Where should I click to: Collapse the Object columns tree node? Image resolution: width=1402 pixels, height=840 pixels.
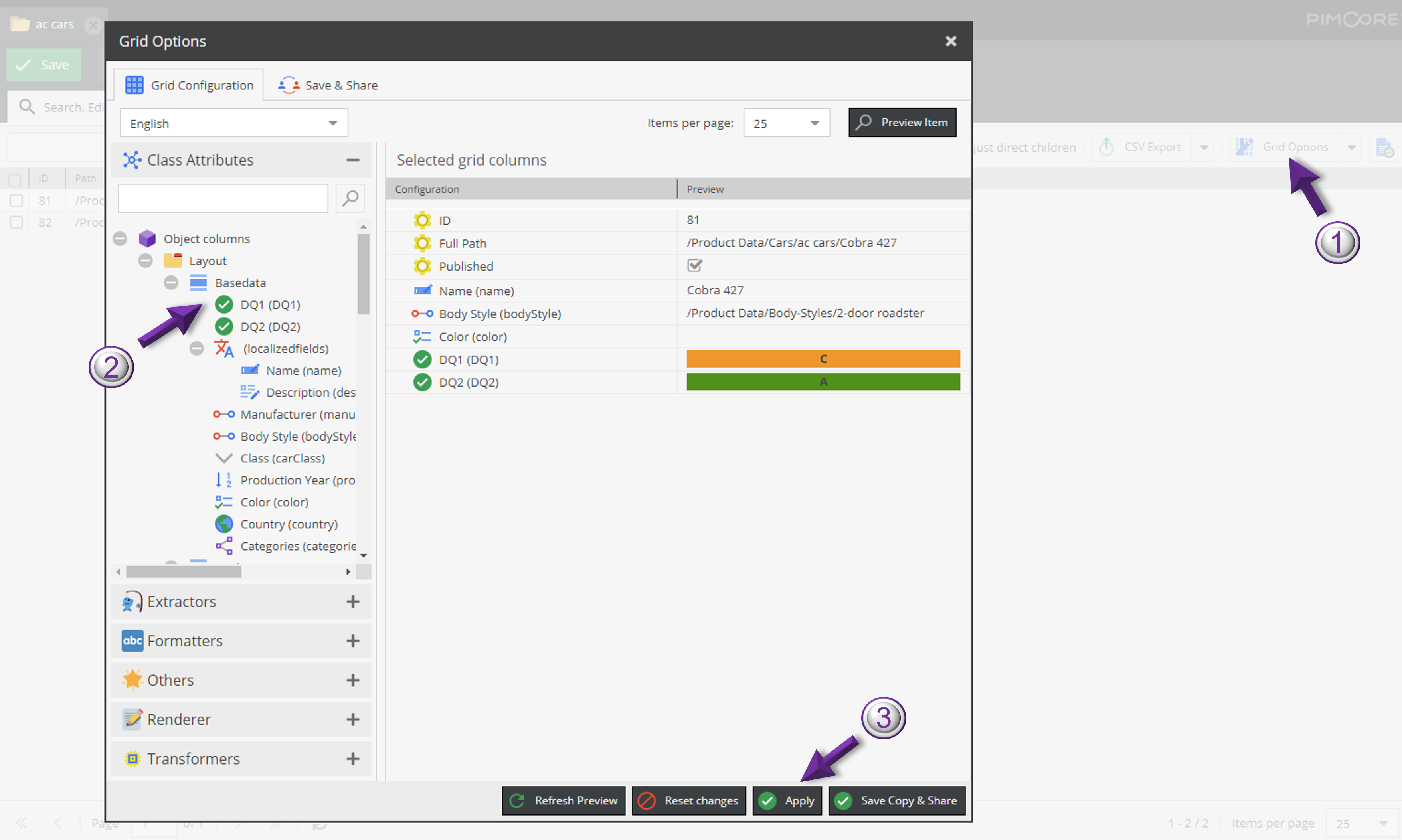[x=120, y=239]
